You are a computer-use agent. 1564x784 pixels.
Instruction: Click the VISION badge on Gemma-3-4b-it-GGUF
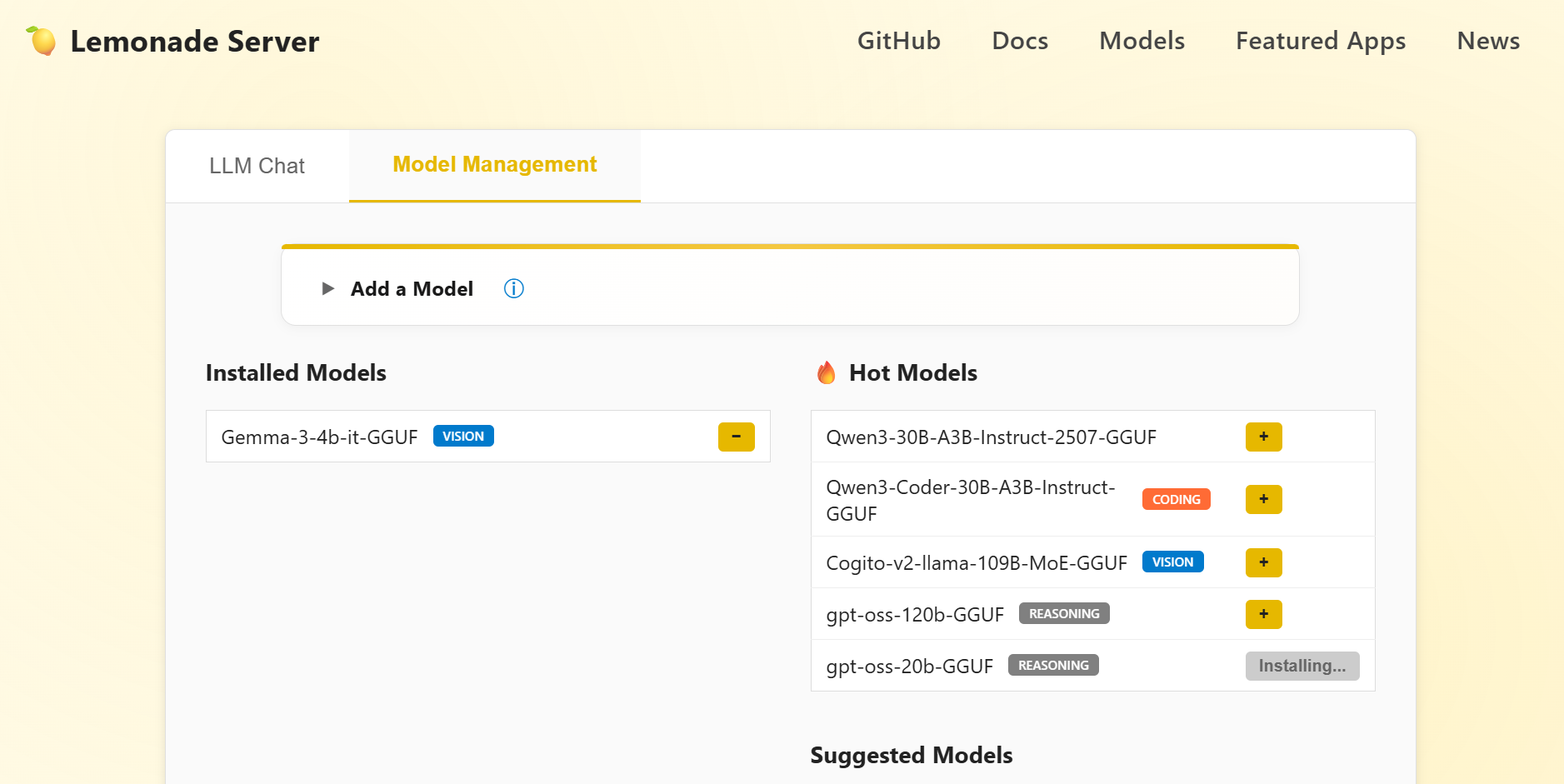pos(463,437)
